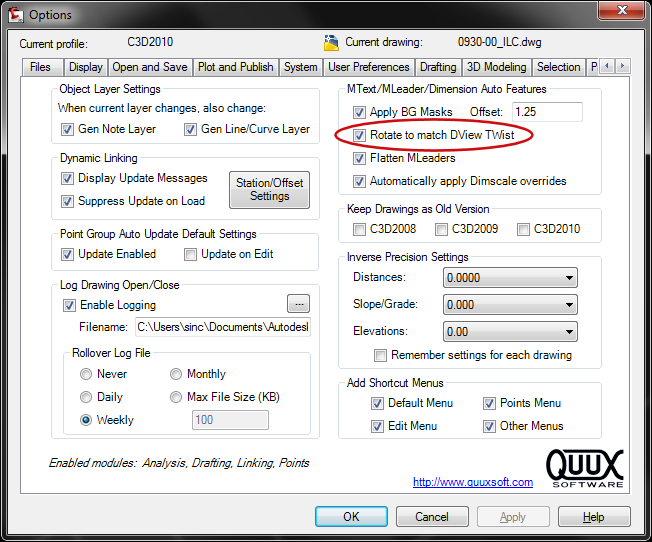Open the quuxsoft.com website link
The image size is (652, 542).
pos(473,482)
